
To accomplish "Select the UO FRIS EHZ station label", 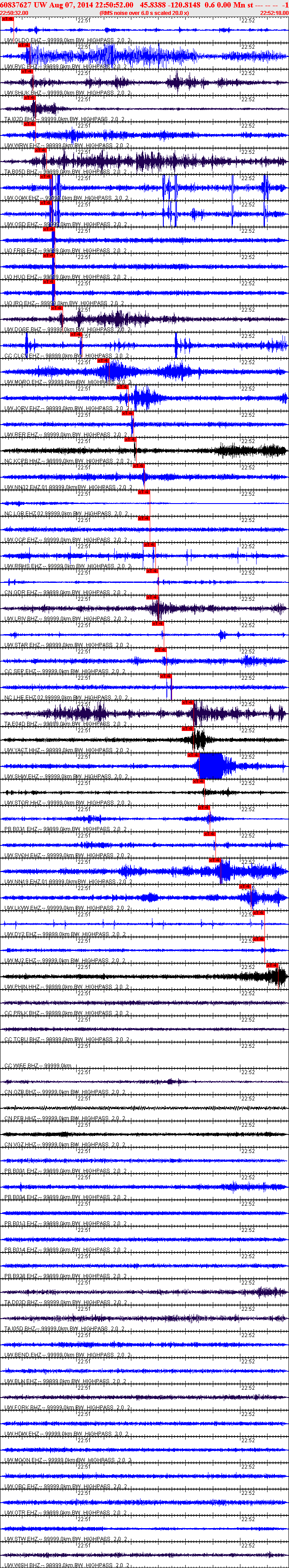I will tap(65, 250).
